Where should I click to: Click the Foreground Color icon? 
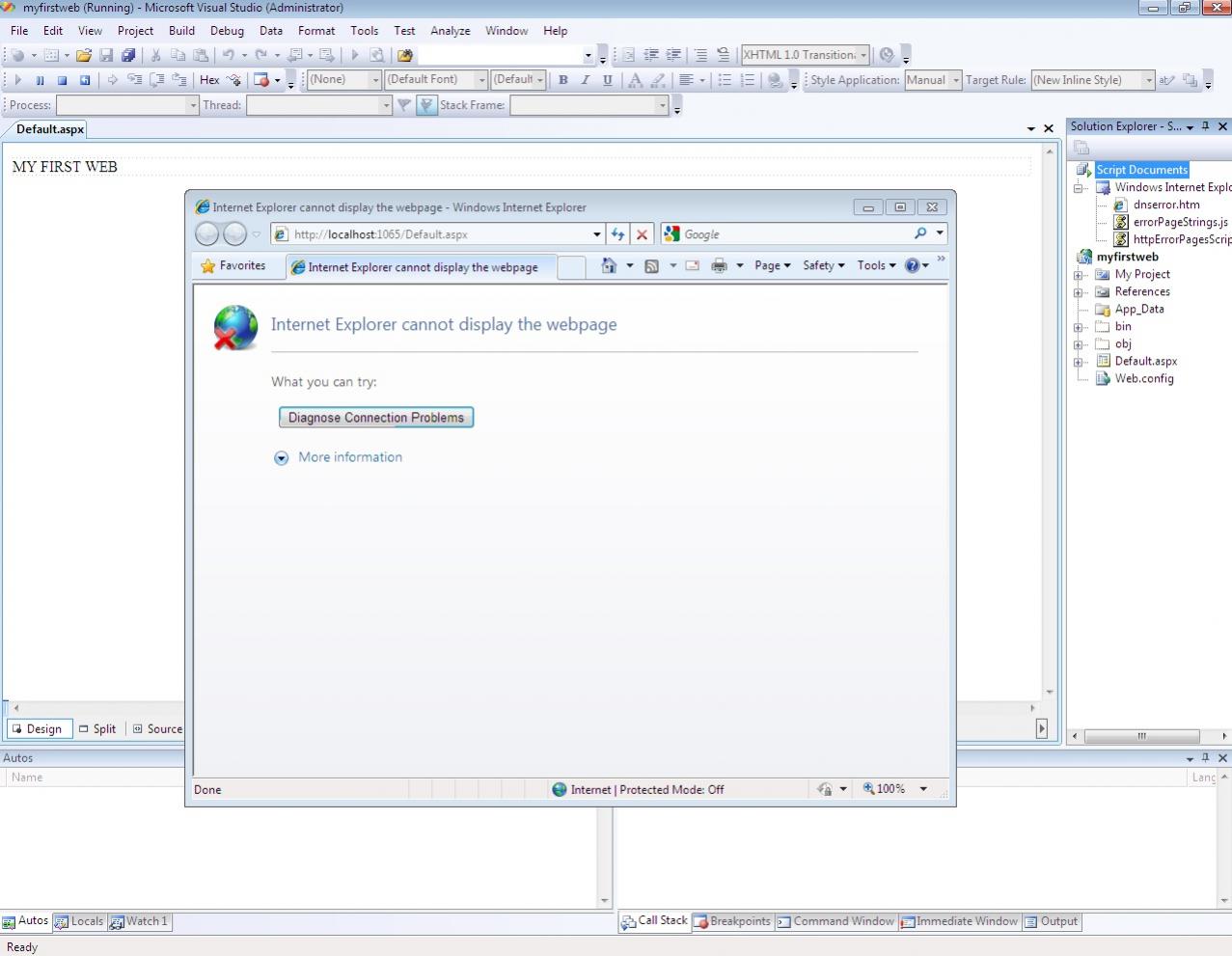click(635, 80)
